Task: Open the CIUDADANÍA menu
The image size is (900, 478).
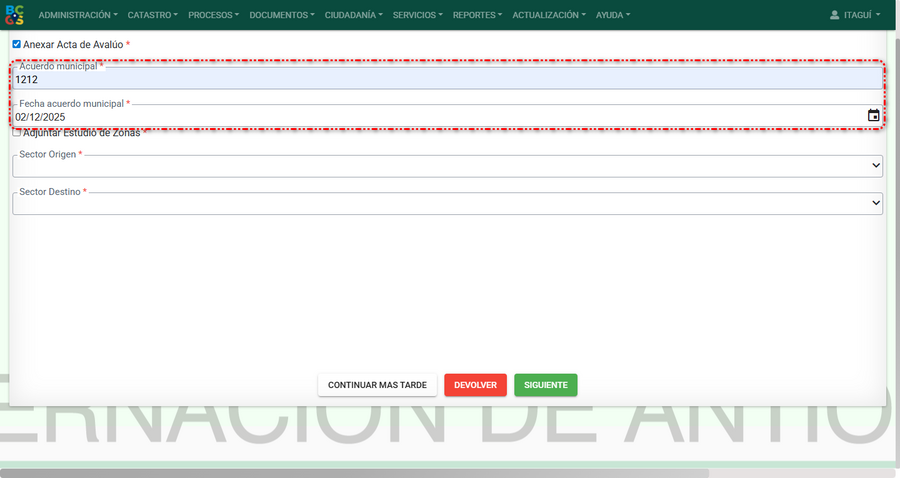Action: 354,15
